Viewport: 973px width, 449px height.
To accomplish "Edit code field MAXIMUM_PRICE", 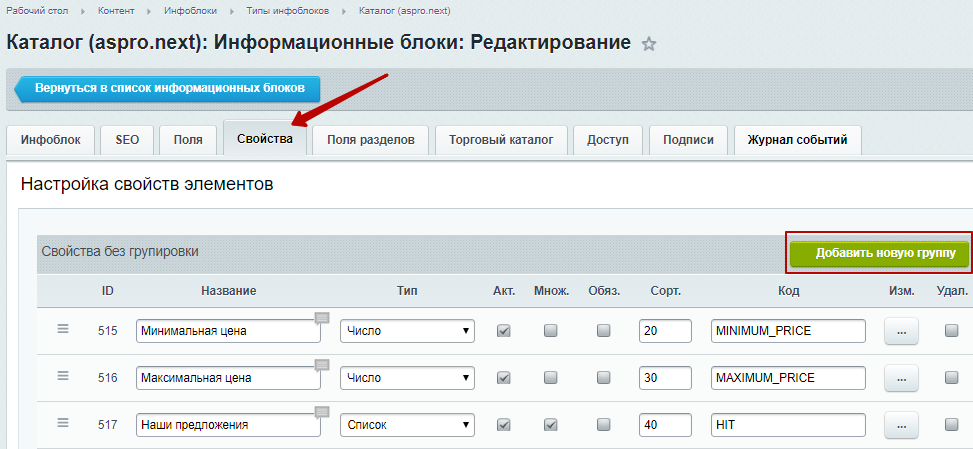I will (x=788, y=378).
